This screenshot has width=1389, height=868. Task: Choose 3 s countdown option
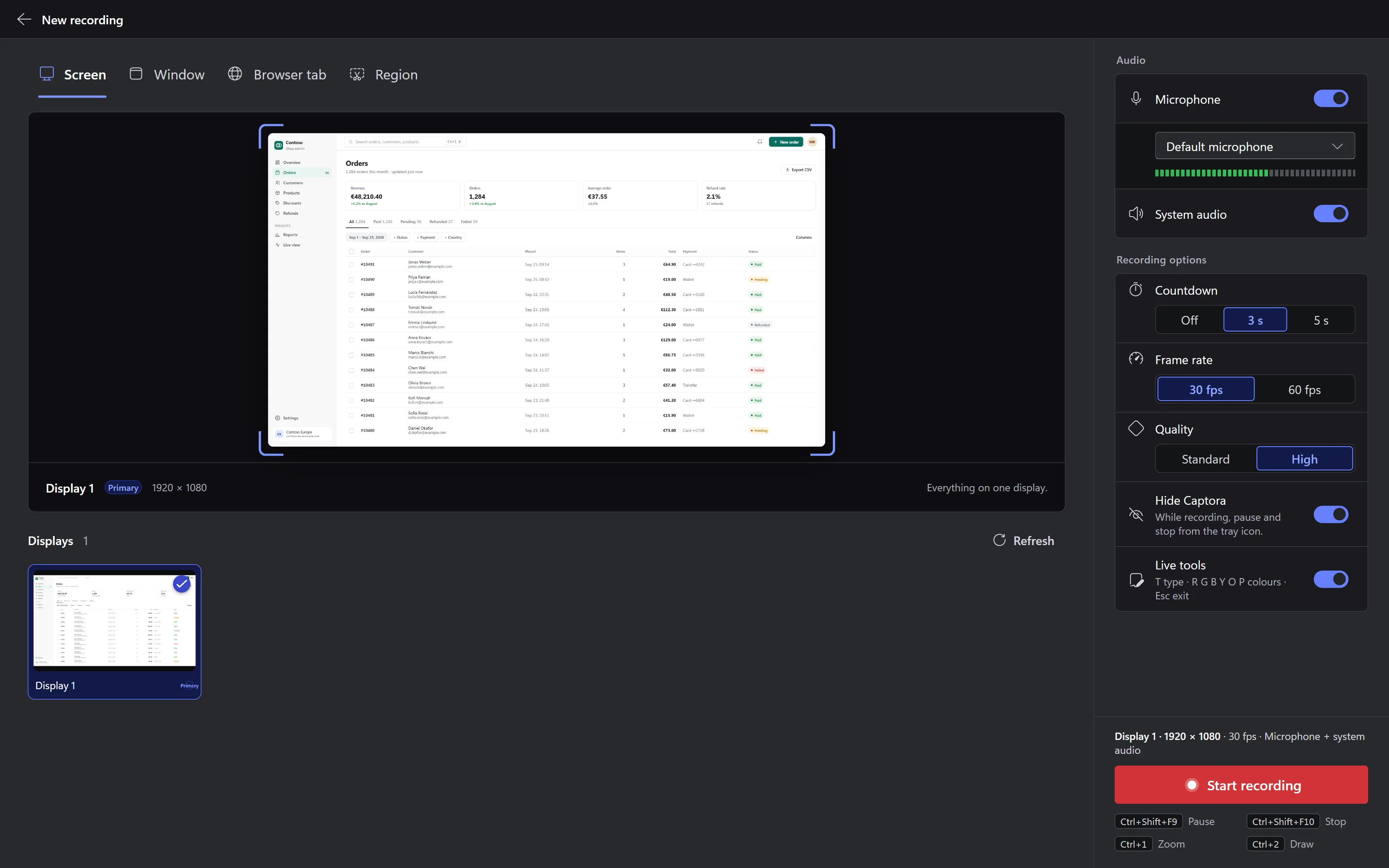tap(1255, 320)
